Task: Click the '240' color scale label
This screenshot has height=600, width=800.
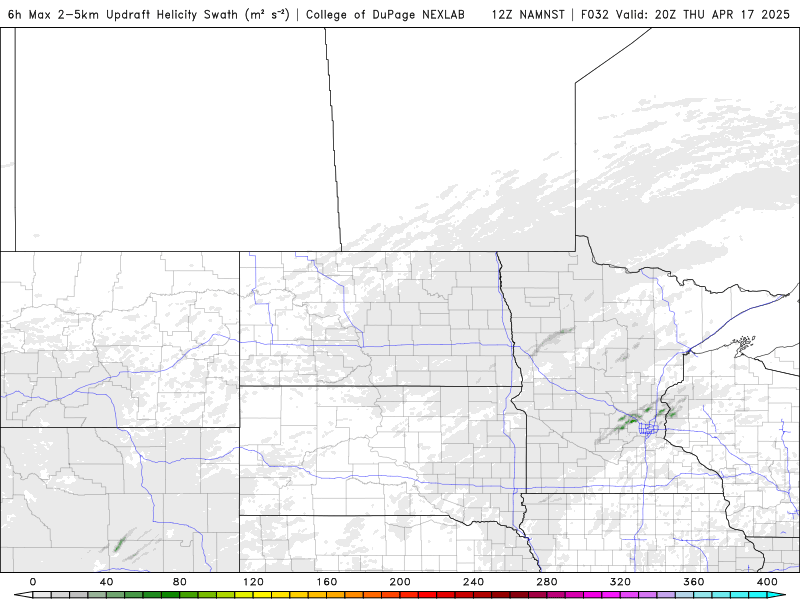Action: click(x=473, y=582)
